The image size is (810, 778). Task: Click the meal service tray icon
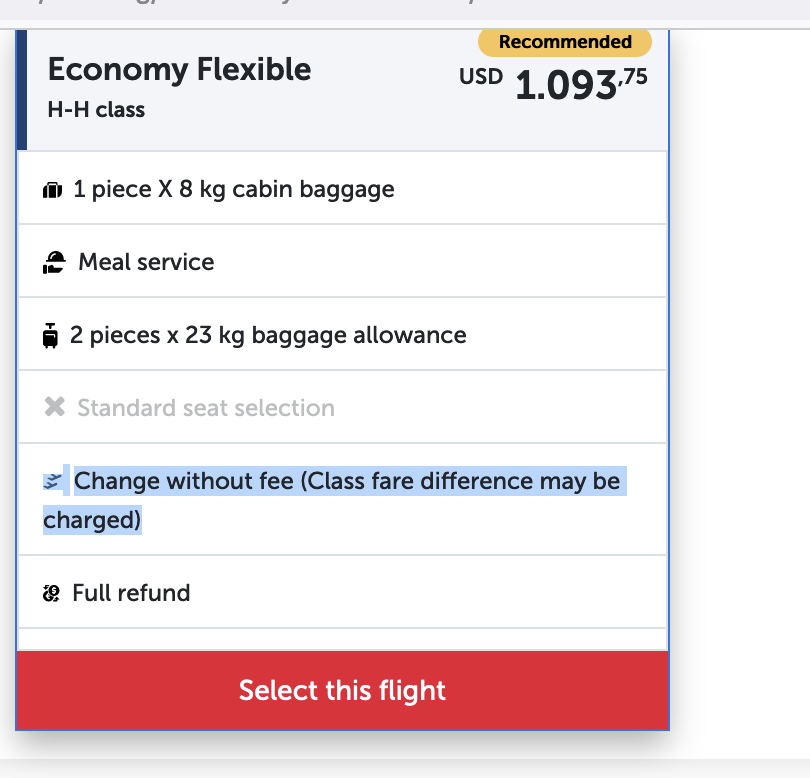pos(54,262)
